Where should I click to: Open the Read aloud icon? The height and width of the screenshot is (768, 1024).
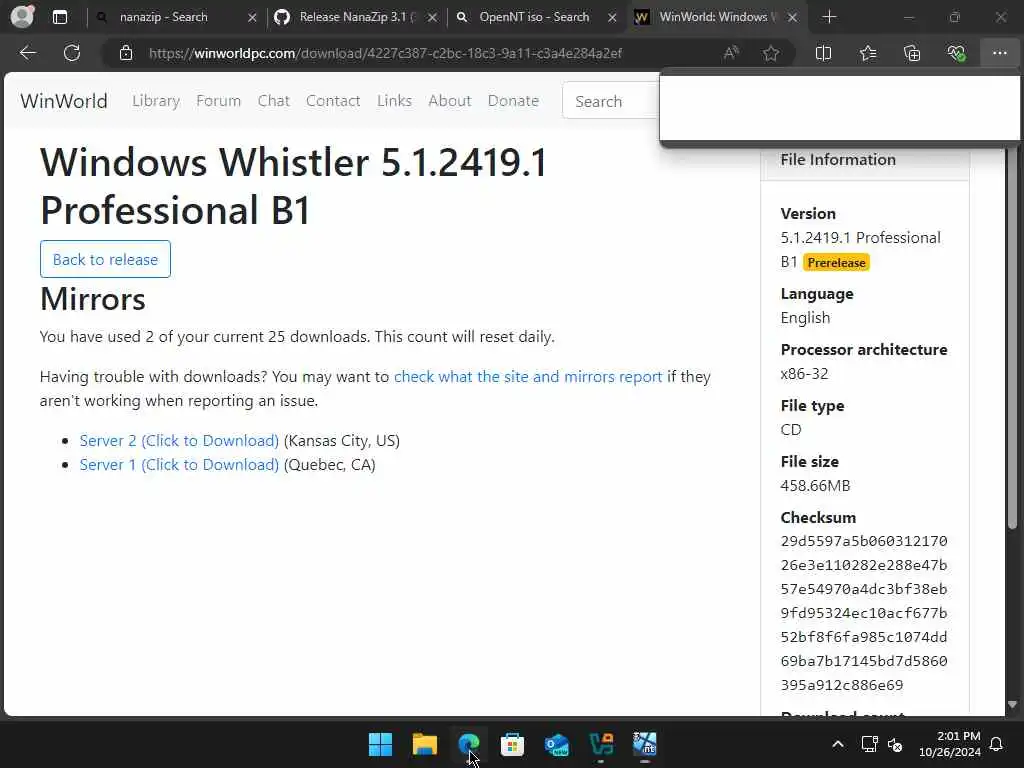(731, 53)
